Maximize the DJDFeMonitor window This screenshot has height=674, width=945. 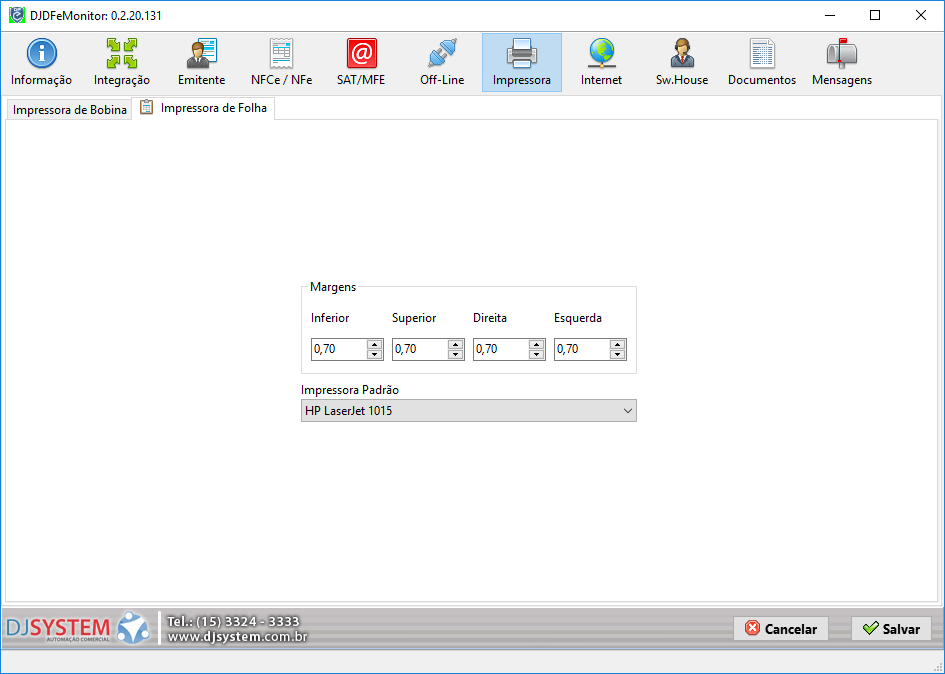pos(875,15)
